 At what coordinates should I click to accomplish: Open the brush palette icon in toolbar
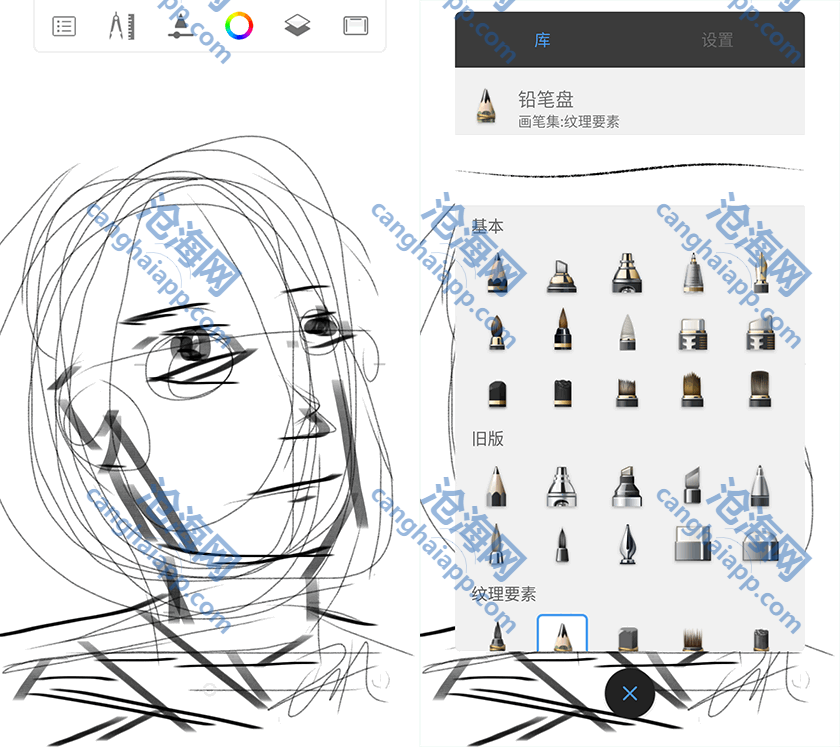click(180, 27)
